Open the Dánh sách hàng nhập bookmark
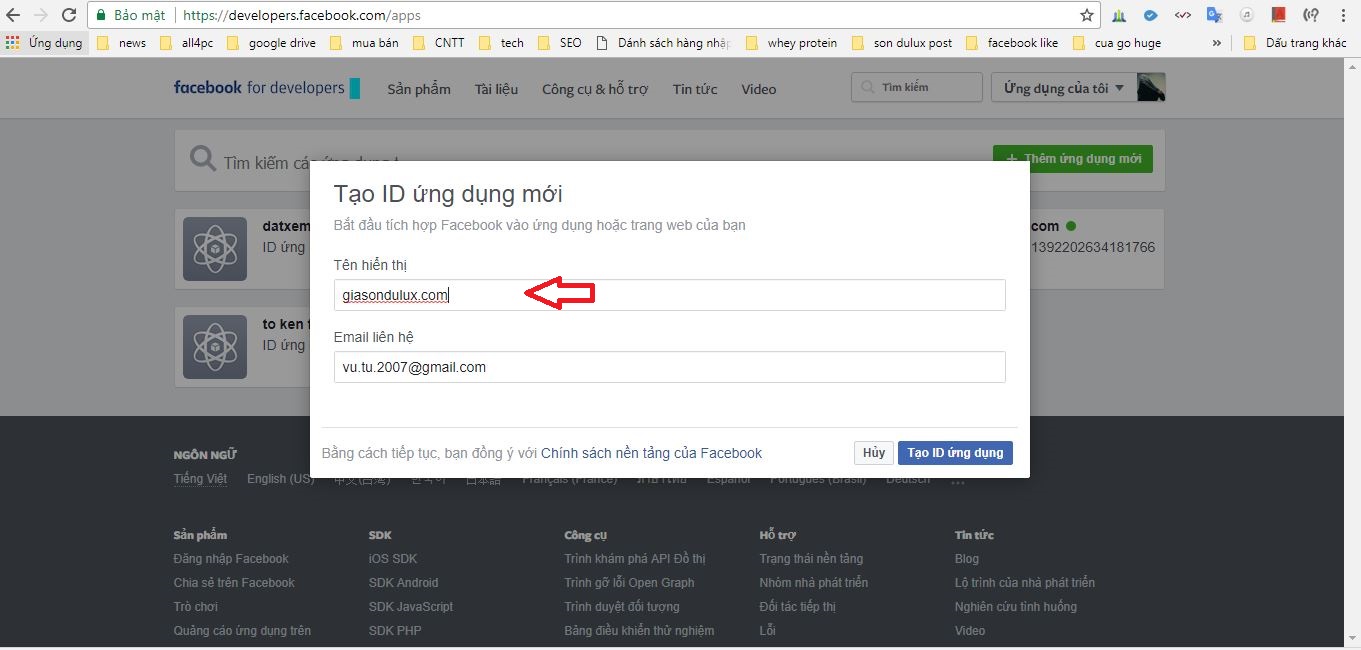Screen dimensions: 1361x650 (663, 43)
